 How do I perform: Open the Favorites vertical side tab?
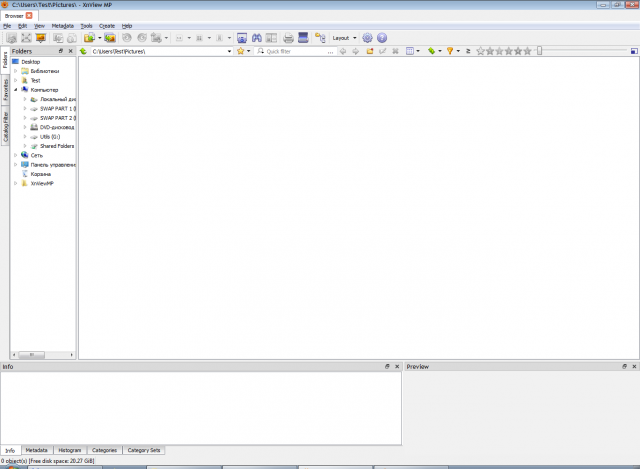[x=5, y=89]
